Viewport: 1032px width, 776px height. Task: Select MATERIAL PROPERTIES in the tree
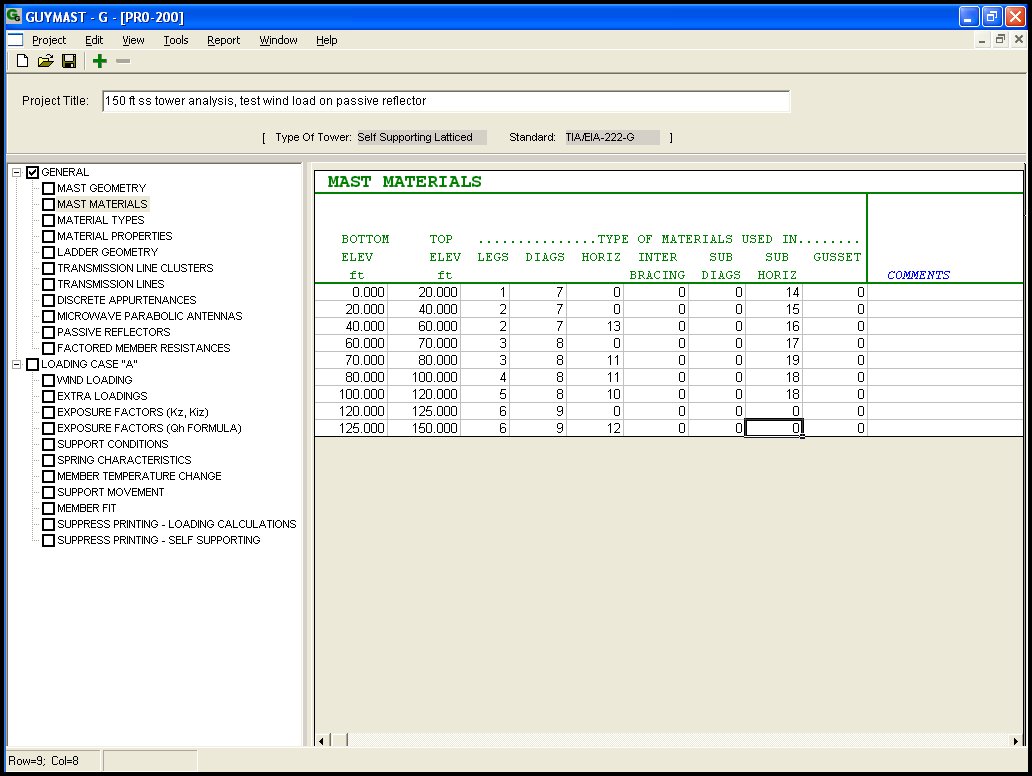click(115, 236)
